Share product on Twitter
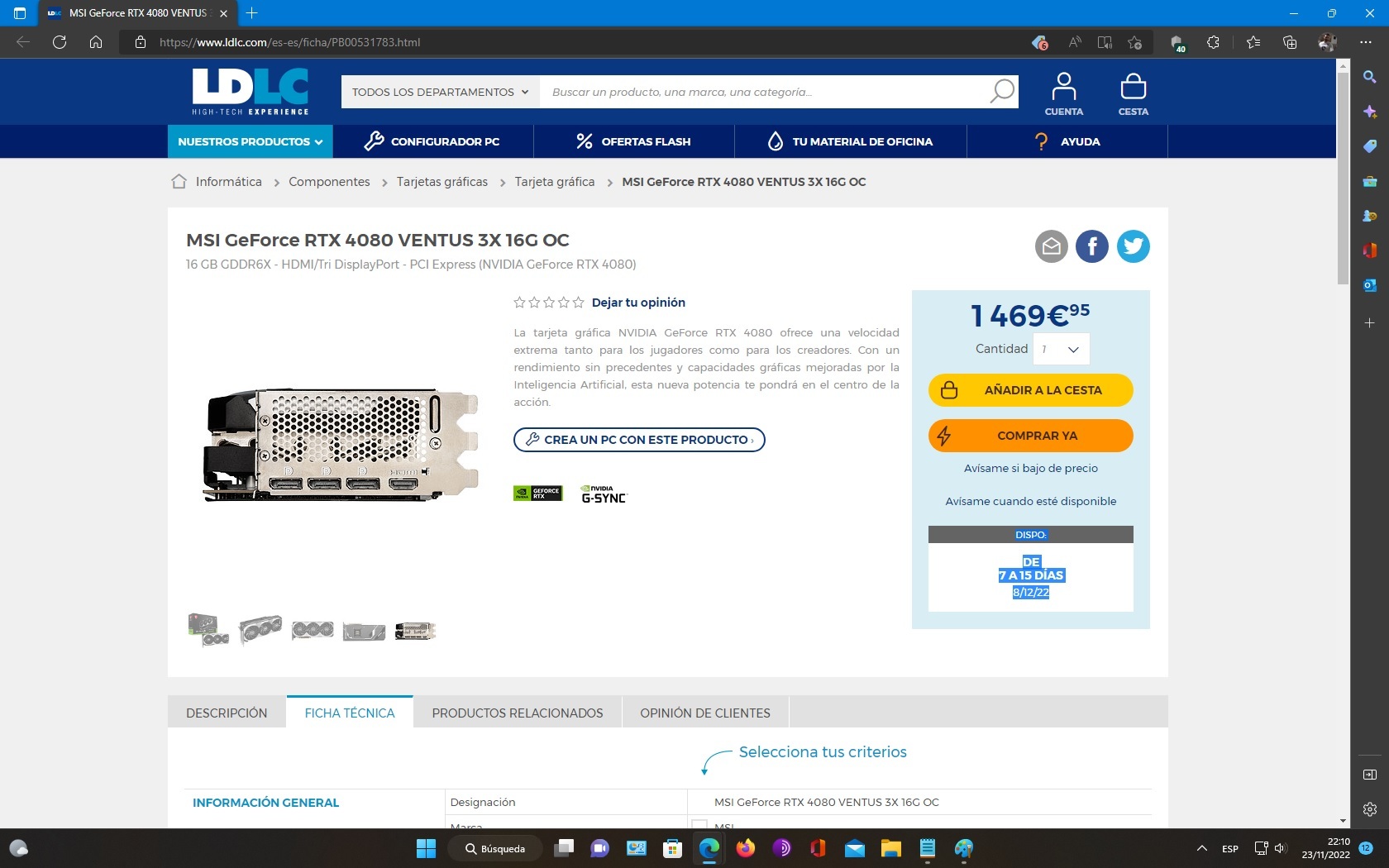This screenshot has height=868, width=1389. [1133, 246]
